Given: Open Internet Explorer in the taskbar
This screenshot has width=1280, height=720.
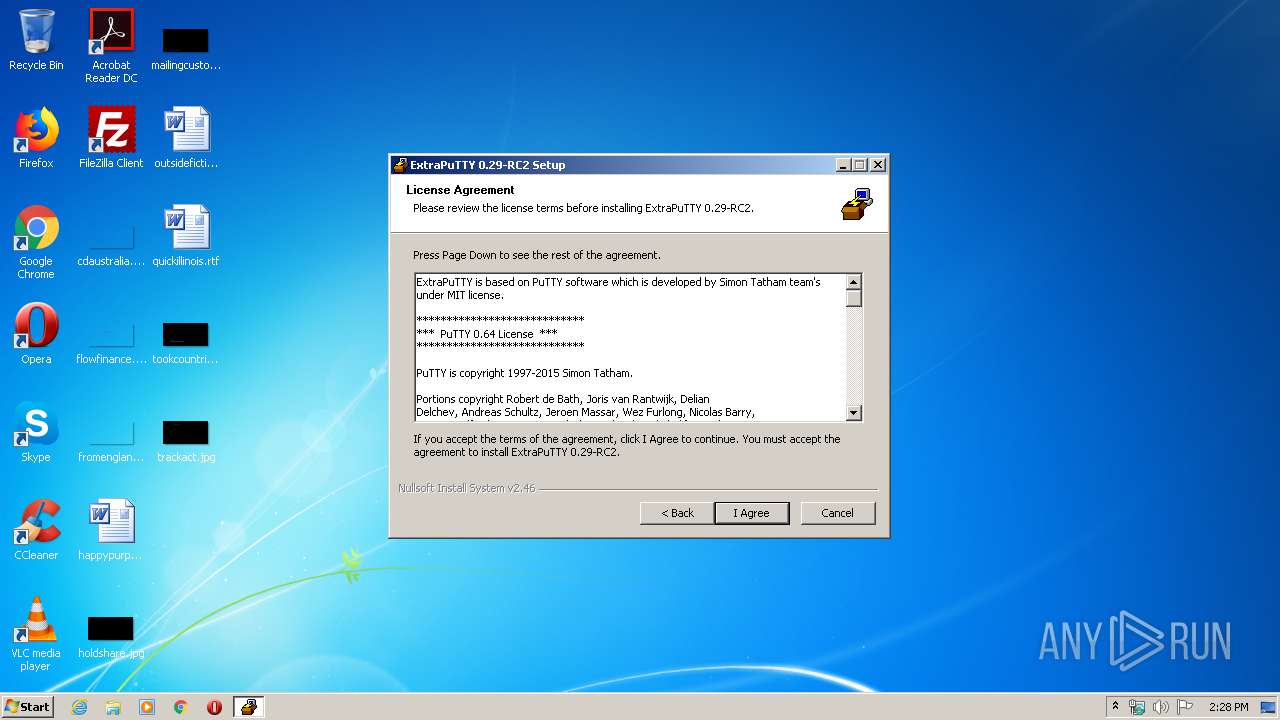Looking at the screenshot, I should [x=80, y=707].
